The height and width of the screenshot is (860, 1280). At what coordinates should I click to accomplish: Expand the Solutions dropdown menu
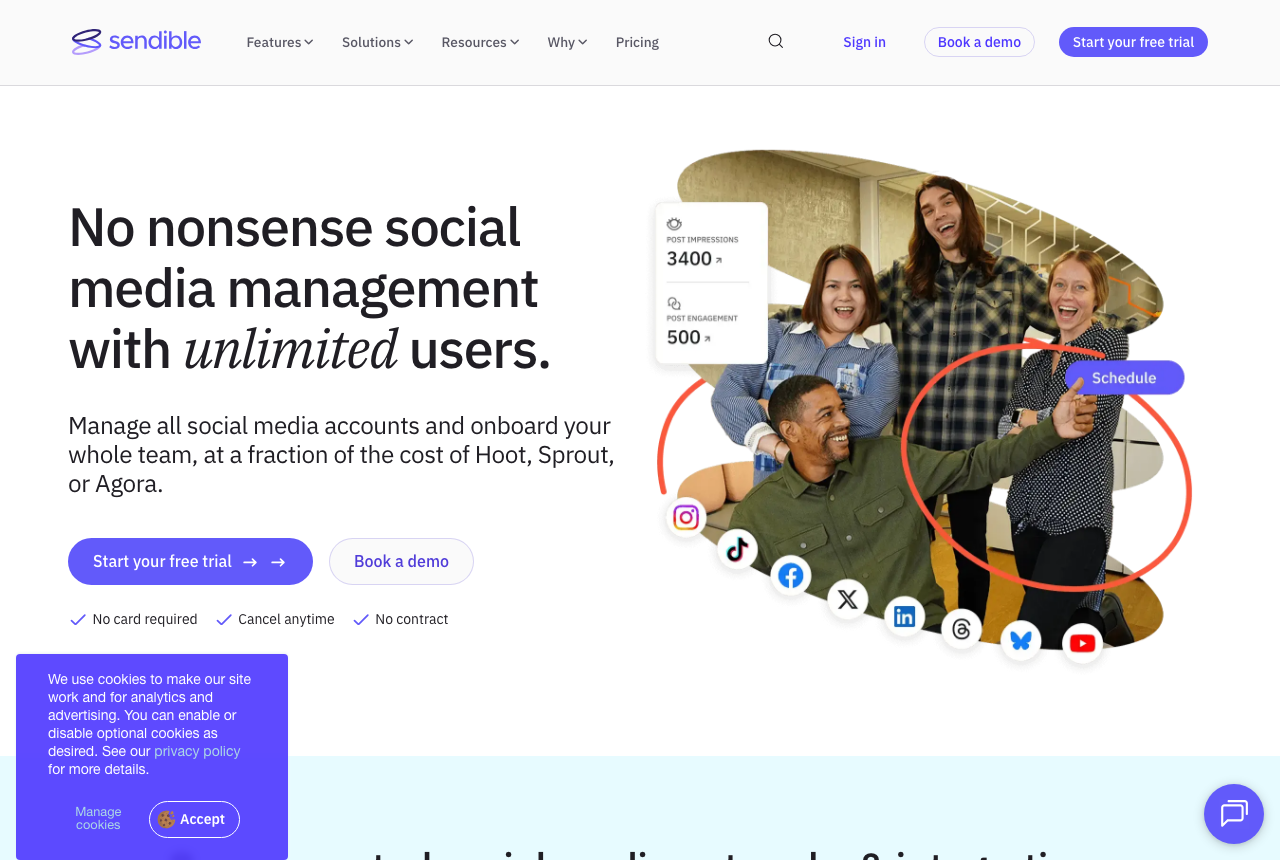coord(377,42)
